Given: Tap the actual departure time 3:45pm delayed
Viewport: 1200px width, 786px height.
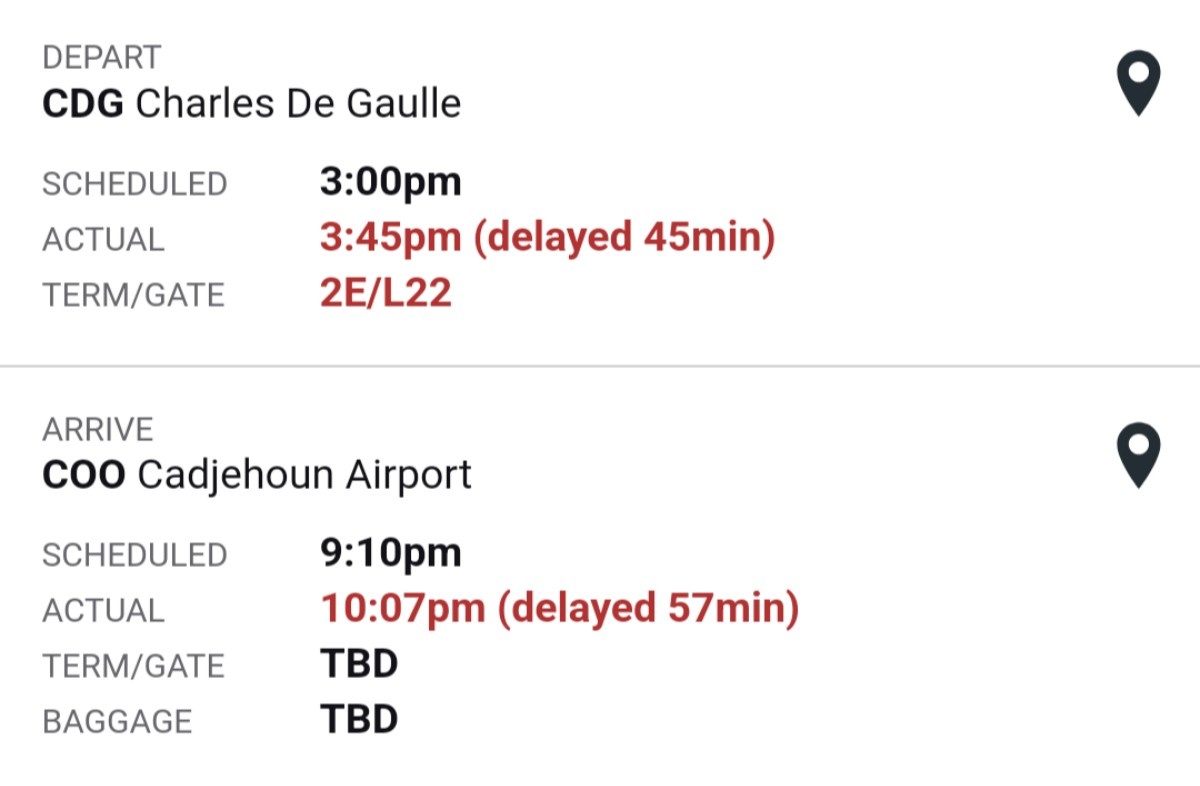Looking at the screenshot, I should coord(547,238).
